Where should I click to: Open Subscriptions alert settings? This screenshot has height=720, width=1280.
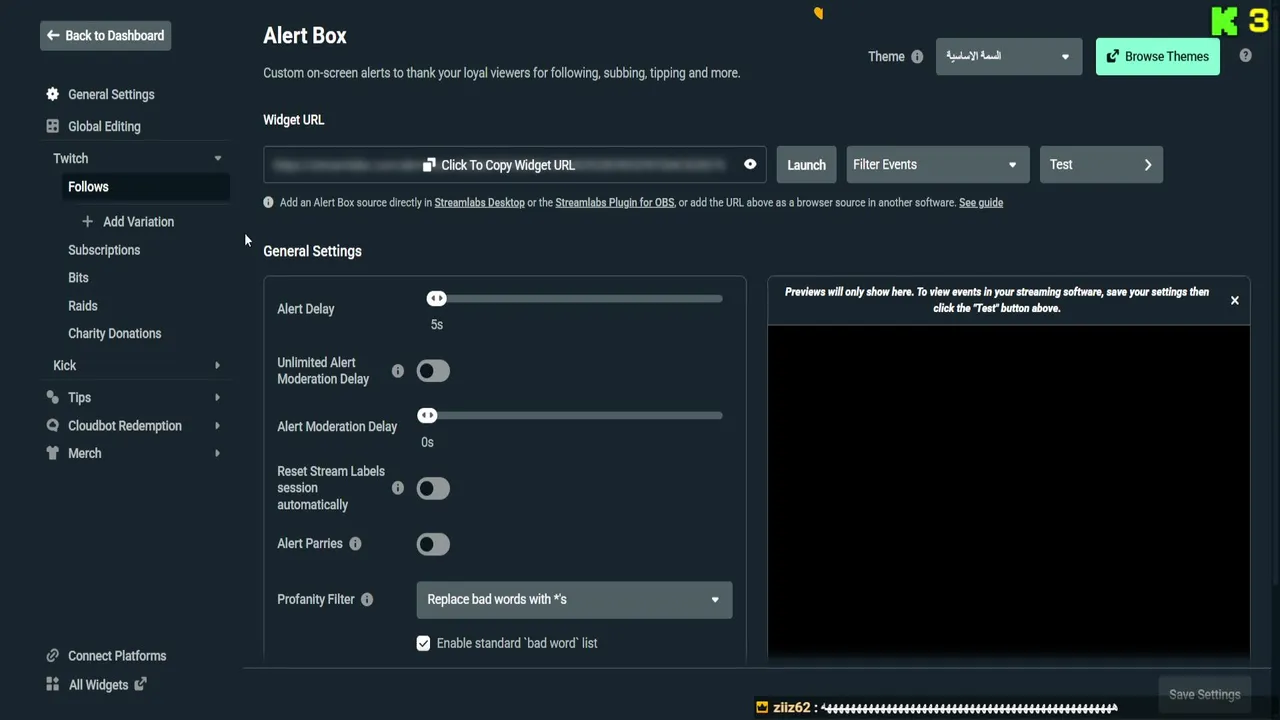pos(104,250)
